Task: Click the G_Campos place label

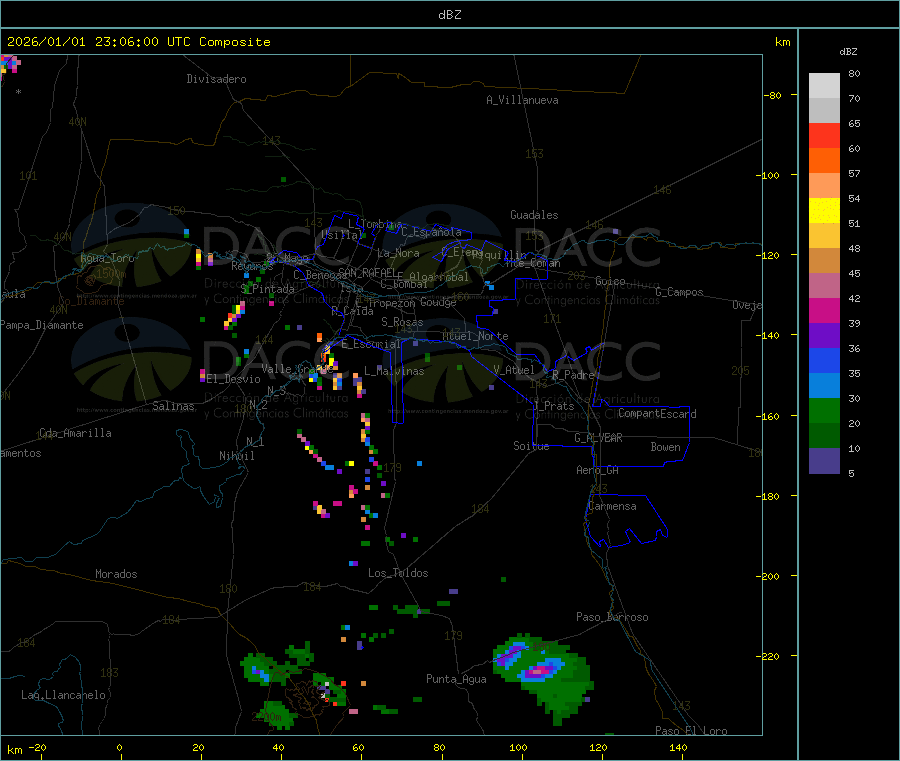Action: pyautogui.click(x=680, y=292)
